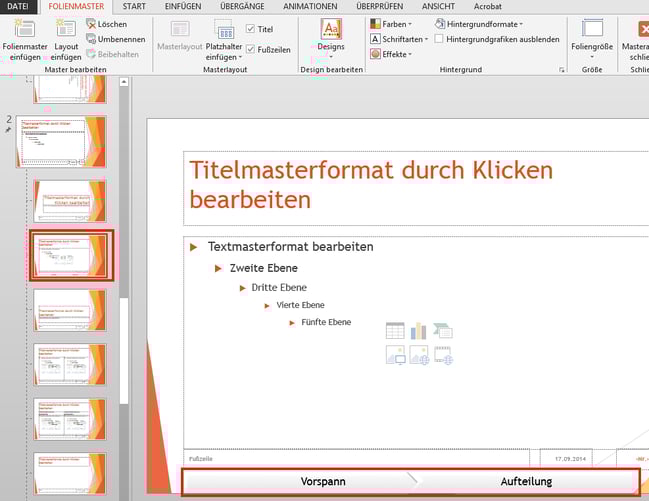
Task: Toggle the Fußzeilen checkbox
Action: 250,49
